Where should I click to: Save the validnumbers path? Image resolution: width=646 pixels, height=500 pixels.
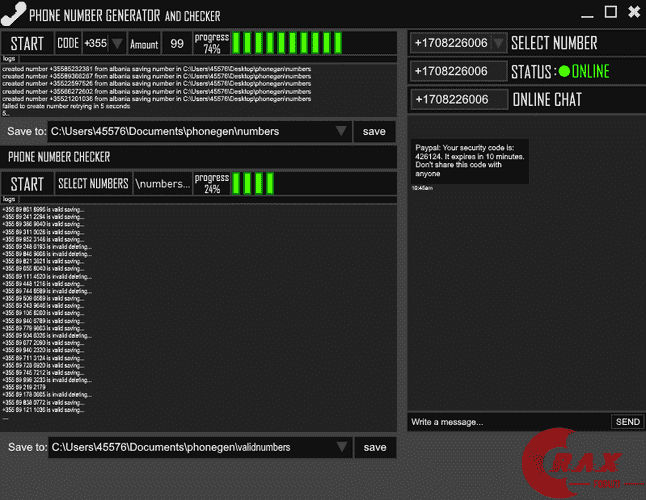pos(375,447)
